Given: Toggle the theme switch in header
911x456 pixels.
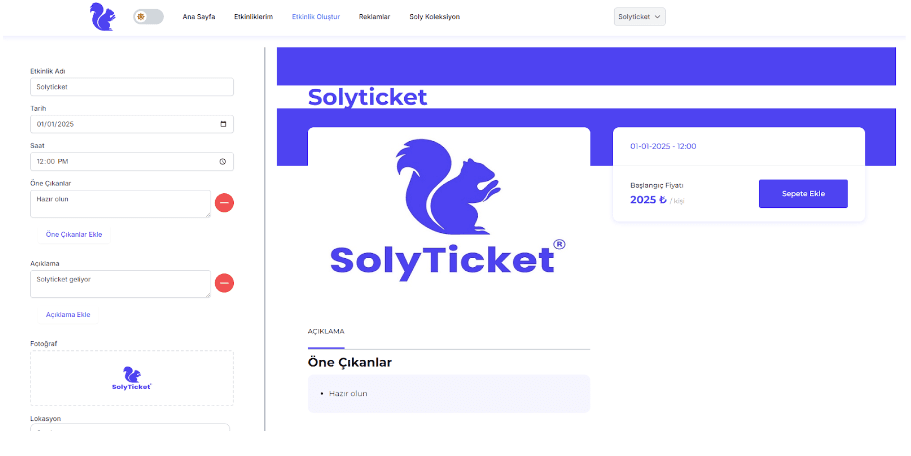Looking at the screenshot, I should 148,17.
